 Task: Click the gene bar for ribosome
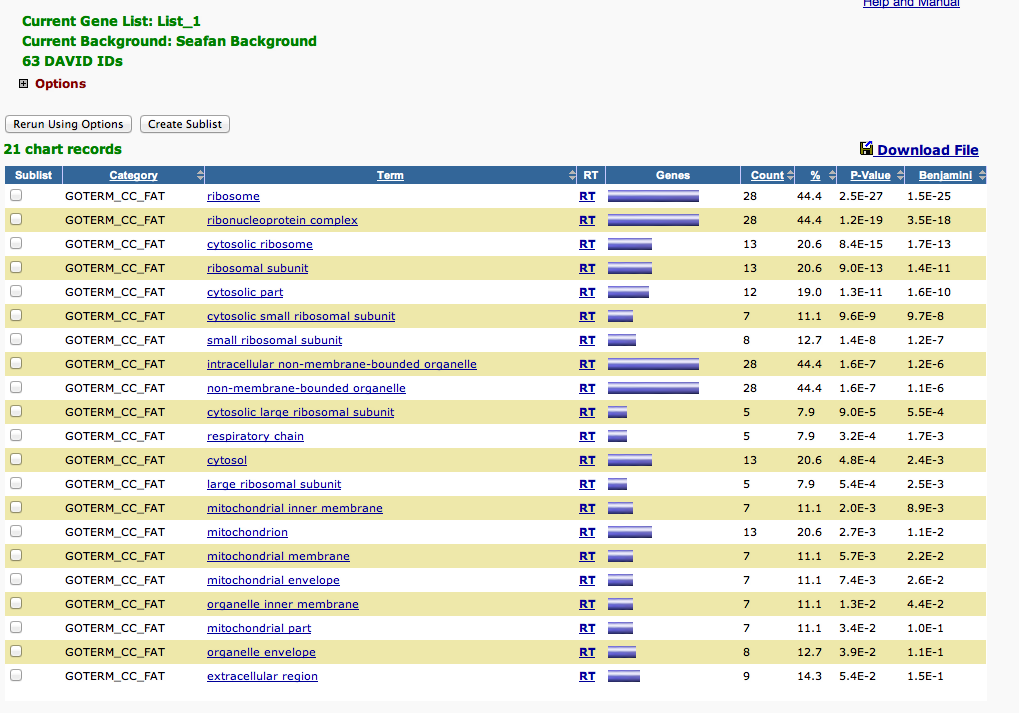[x=653, y=196]
